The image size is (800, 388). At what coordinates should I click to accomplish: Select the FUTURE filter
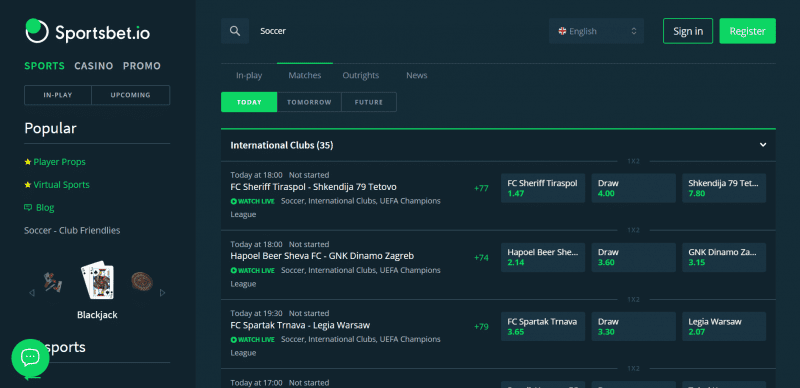(x=369, y=102)
